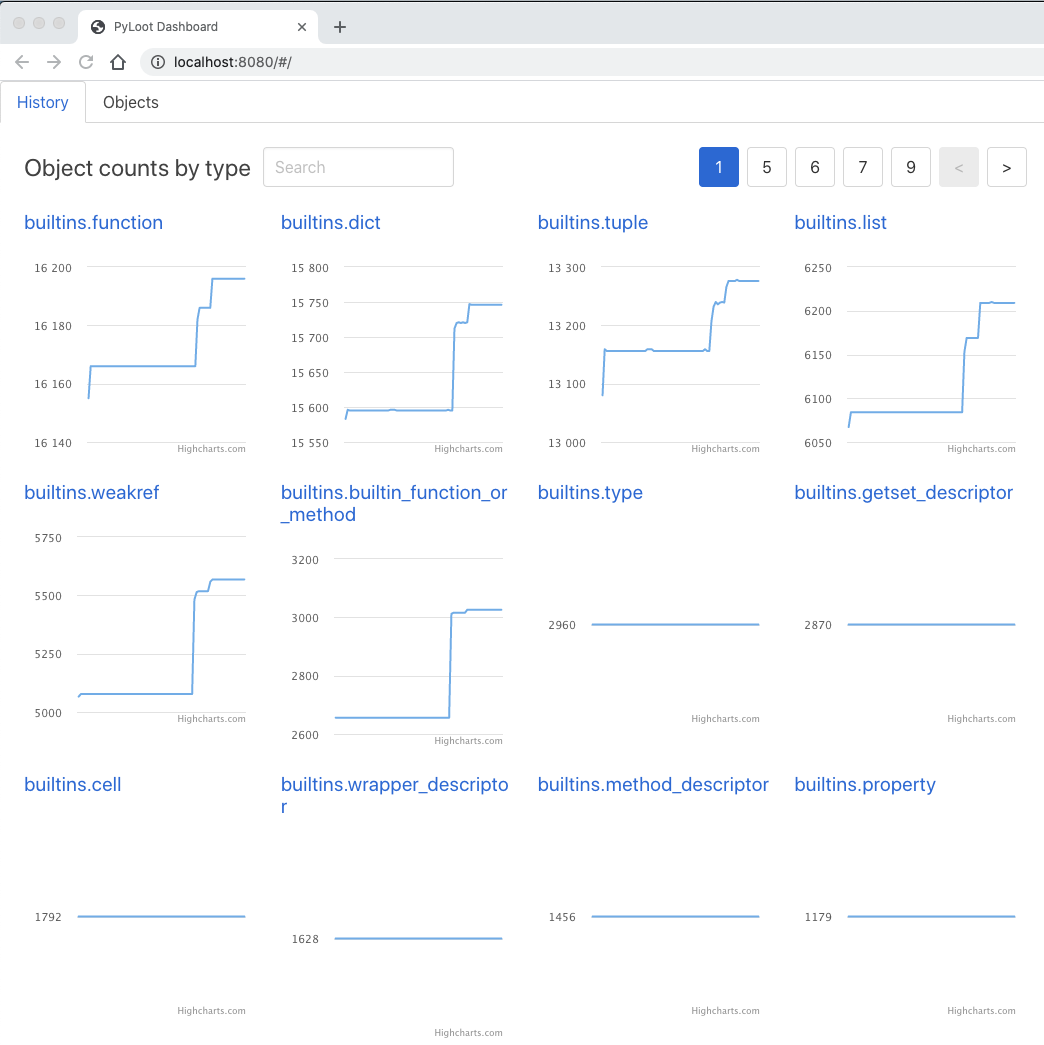
Task: Open a new tab with plus icon
Action: pos(340,27)
